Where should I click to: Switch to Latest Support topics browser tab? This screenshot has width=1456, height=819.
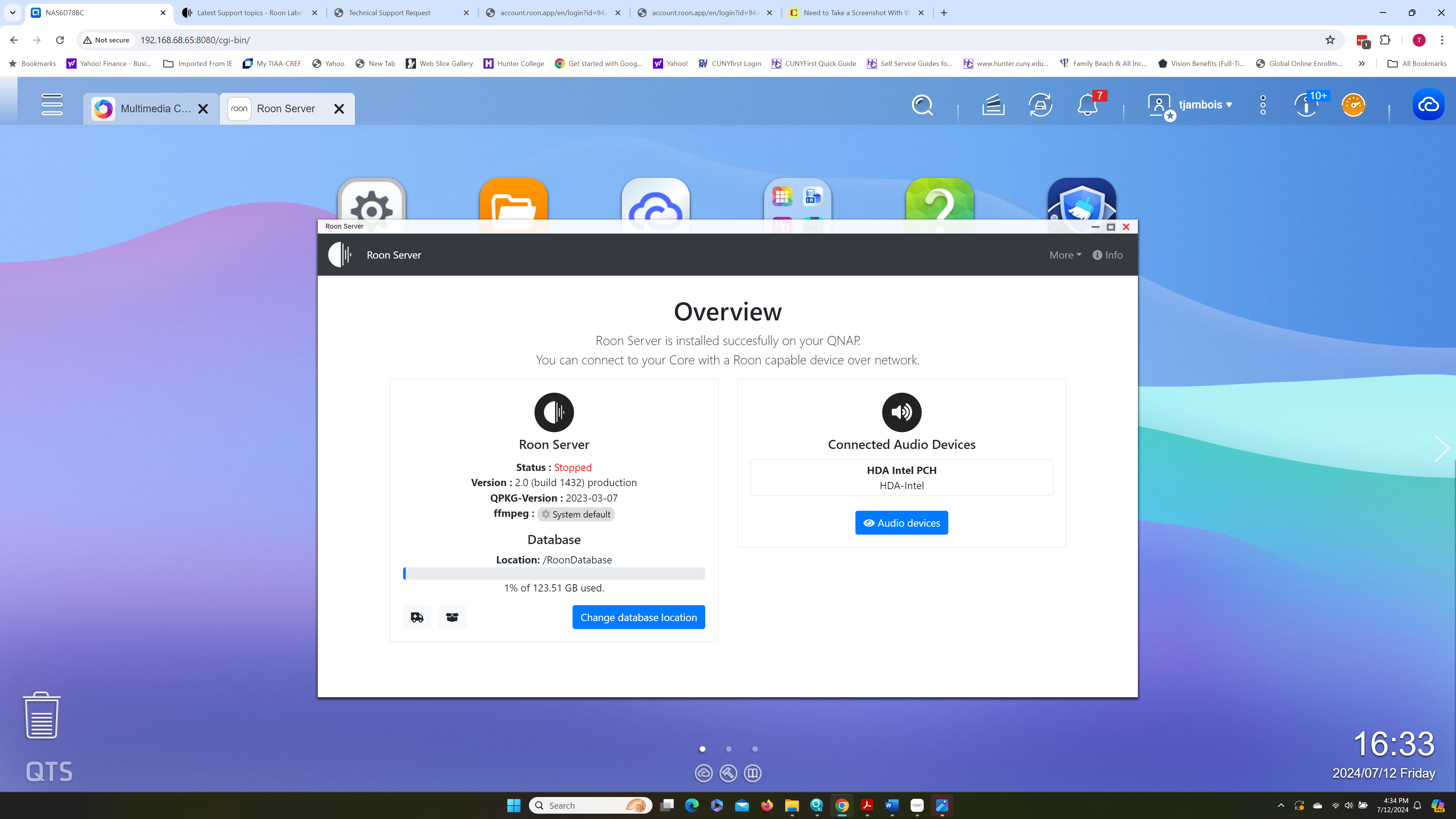pyautogui.click(x=250, y=13)
